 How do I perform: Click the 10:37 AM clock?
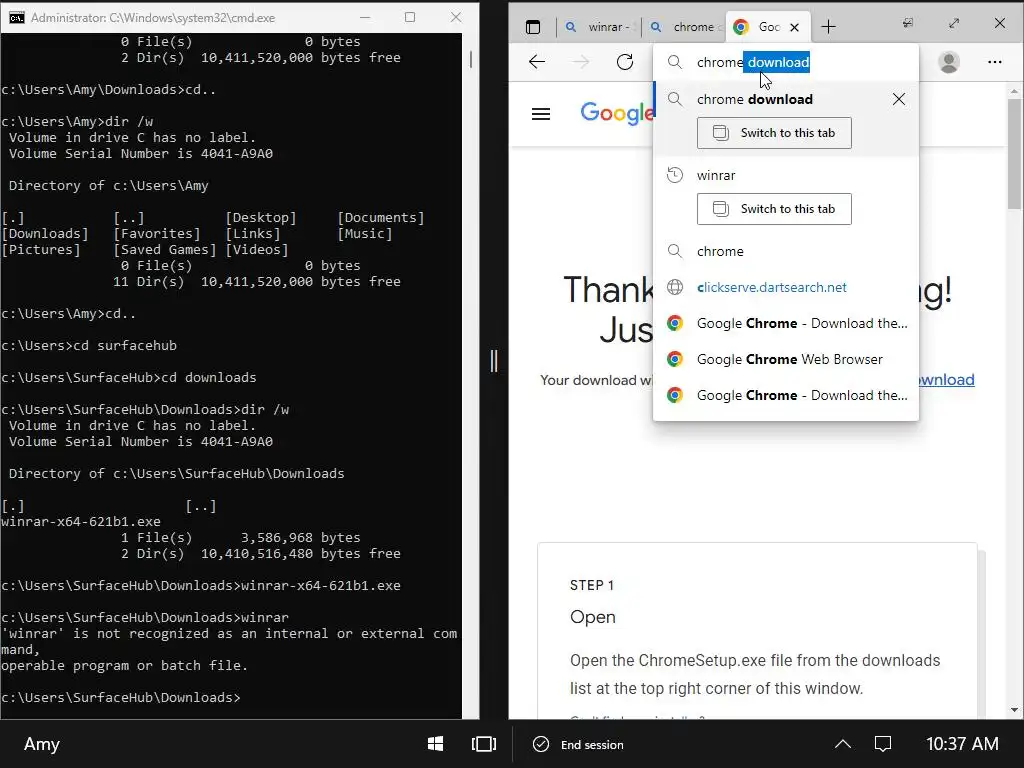point(962,744)
